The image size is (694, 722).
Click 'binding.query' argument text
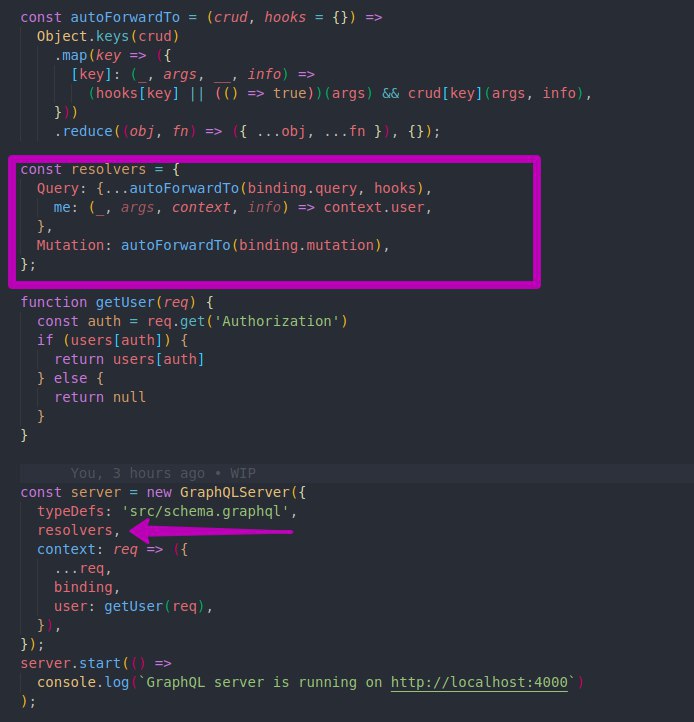coord(302,188)
